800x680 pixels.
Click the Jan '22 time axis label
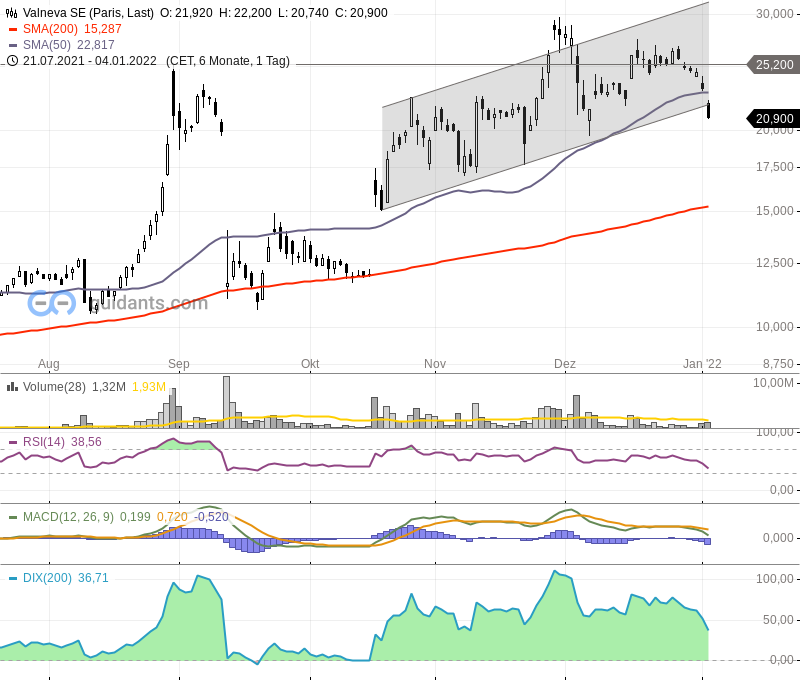(700, 364)
